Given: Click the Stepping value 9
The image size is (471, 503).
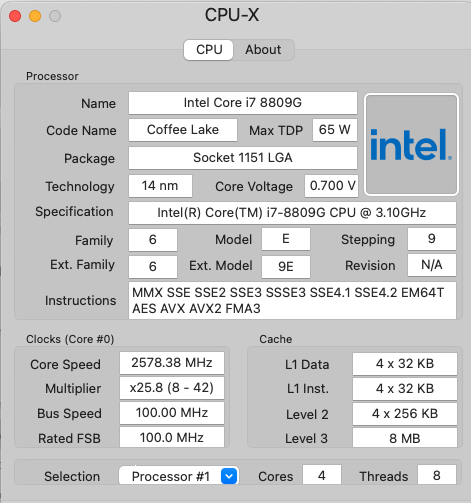Looking at the screenshot, I should (x=432, y=239).
